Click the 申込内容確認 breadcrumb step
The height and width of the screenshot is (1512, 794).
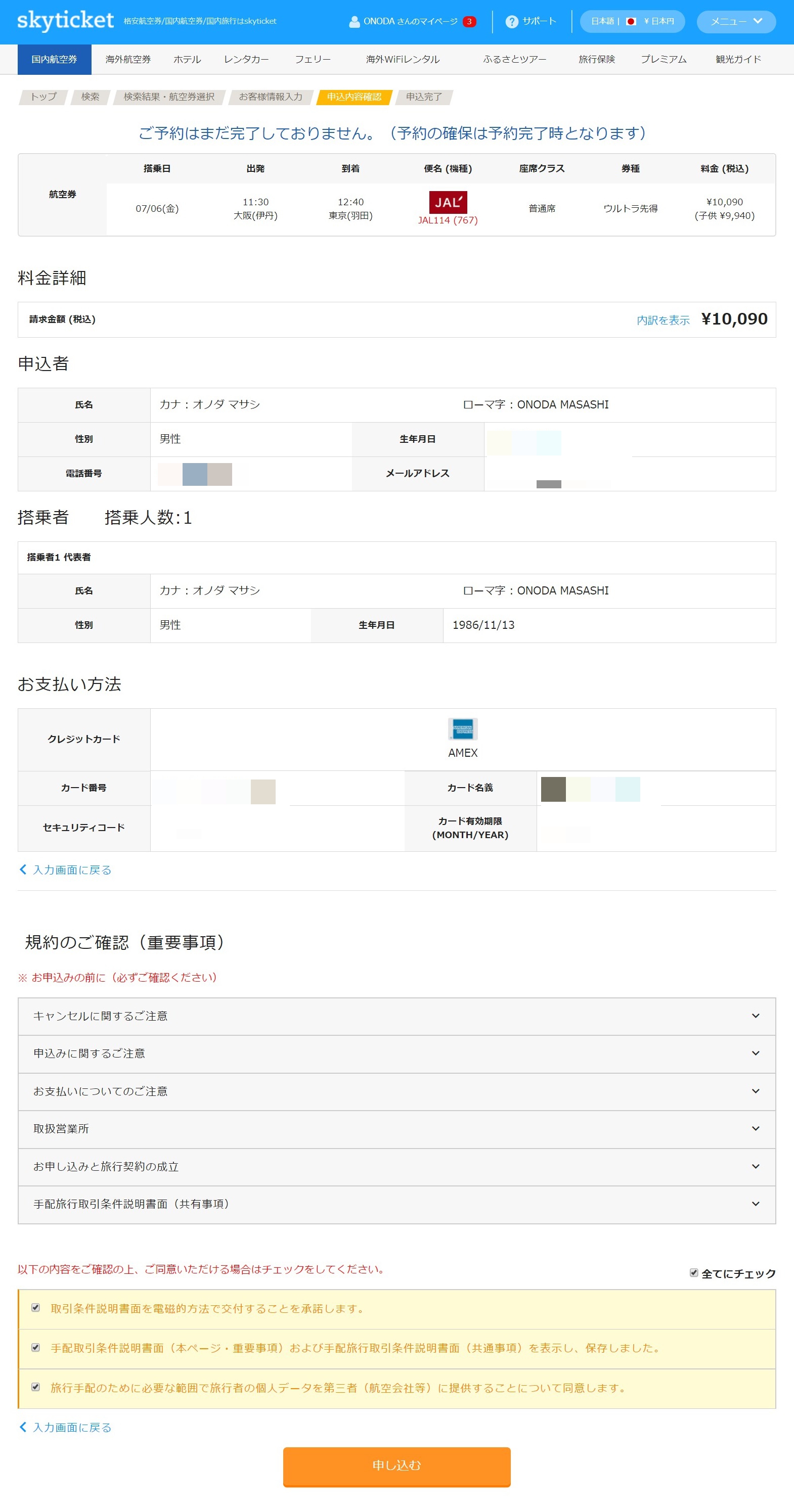coord(354,97)
